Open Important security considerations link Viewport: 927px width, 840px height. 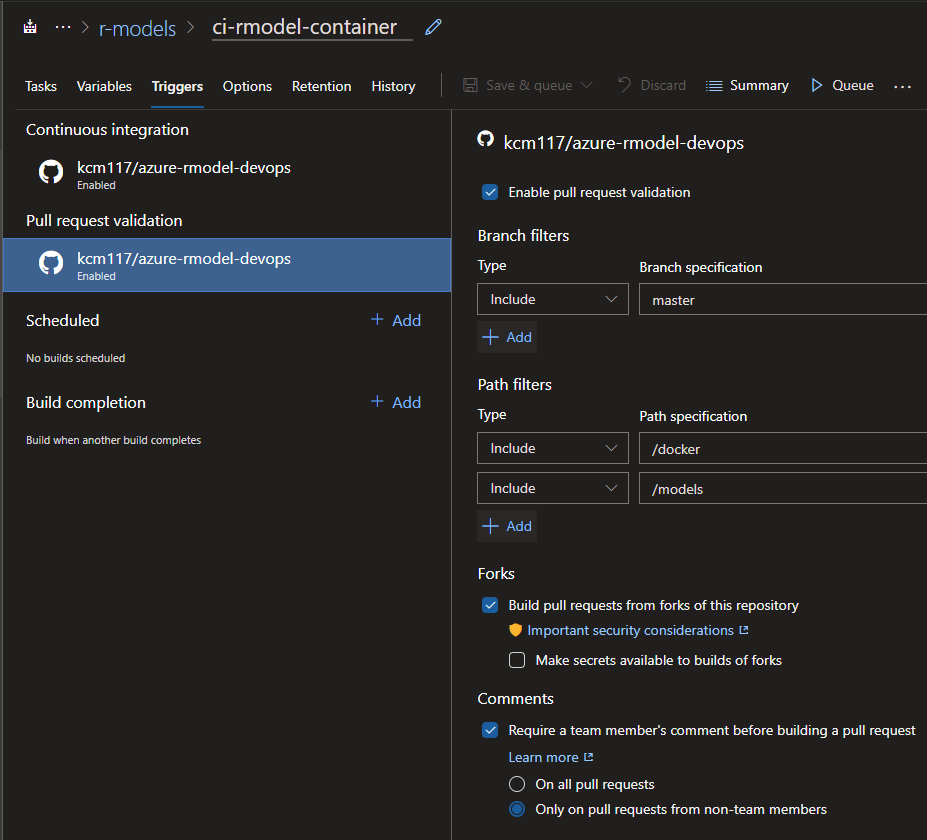(630, 630)
